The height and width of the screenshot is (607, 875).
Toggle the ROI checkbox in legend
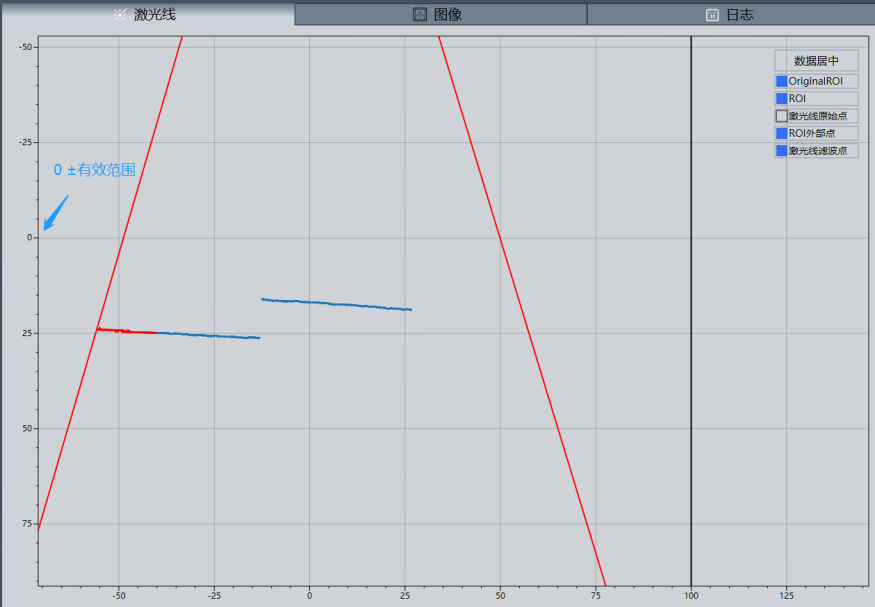point(782,99)
